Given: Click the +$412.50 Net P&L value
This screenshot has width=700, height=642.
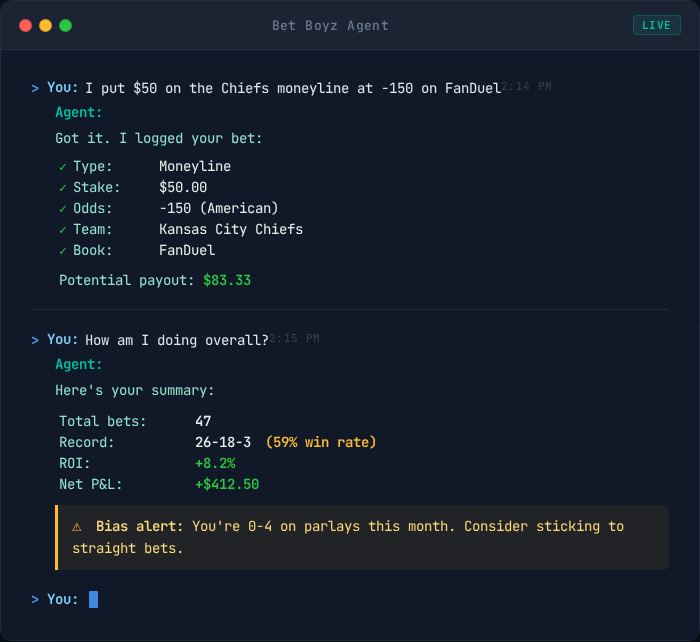Looking at the screenshot, I should point(227,484).
